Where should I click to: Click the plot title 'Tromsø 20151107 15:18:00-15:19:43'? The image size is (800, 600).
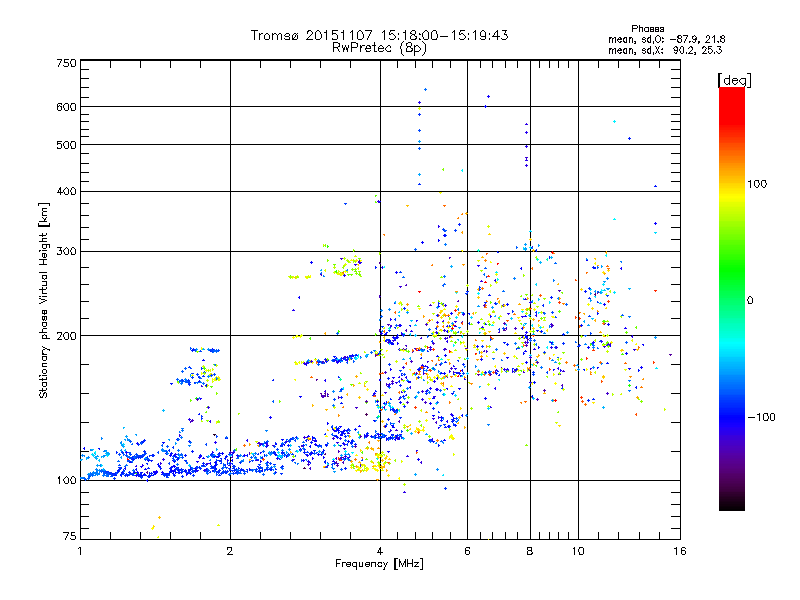[379, 35]
